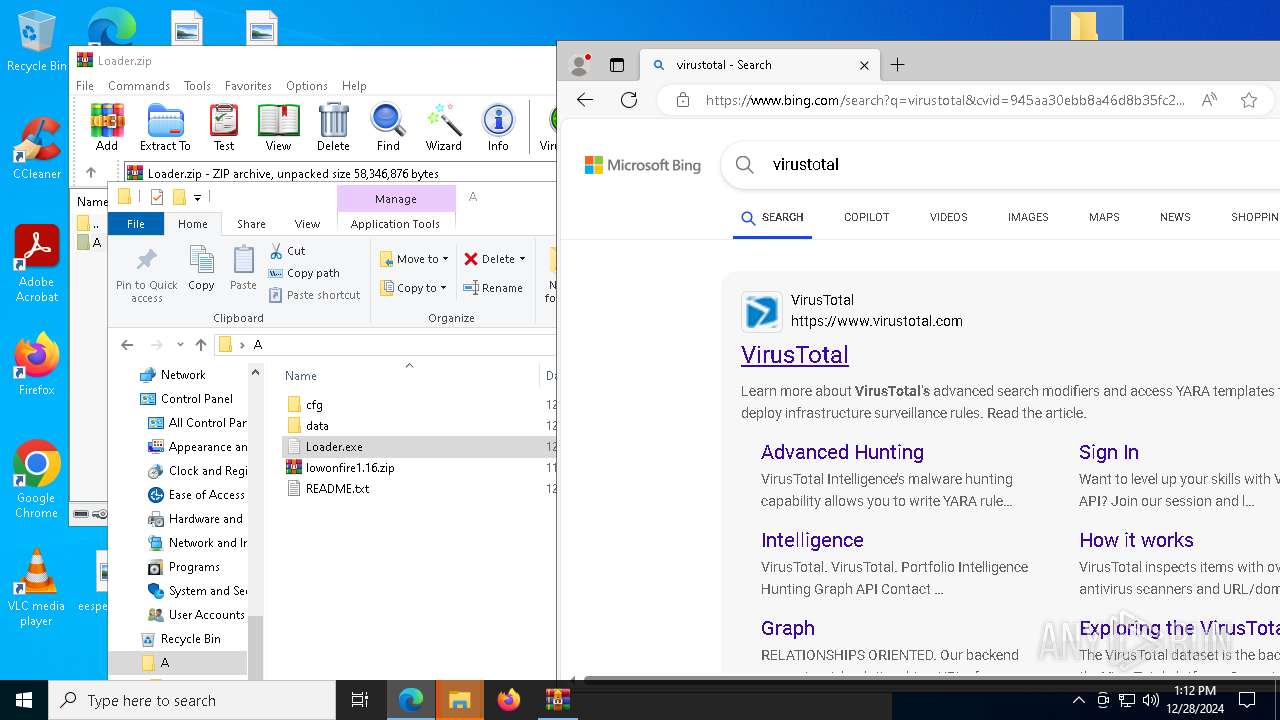This screenshot has height=720, width=1280.
Task: Click Paste in Explorer ribbon
Action: point(243,269)
